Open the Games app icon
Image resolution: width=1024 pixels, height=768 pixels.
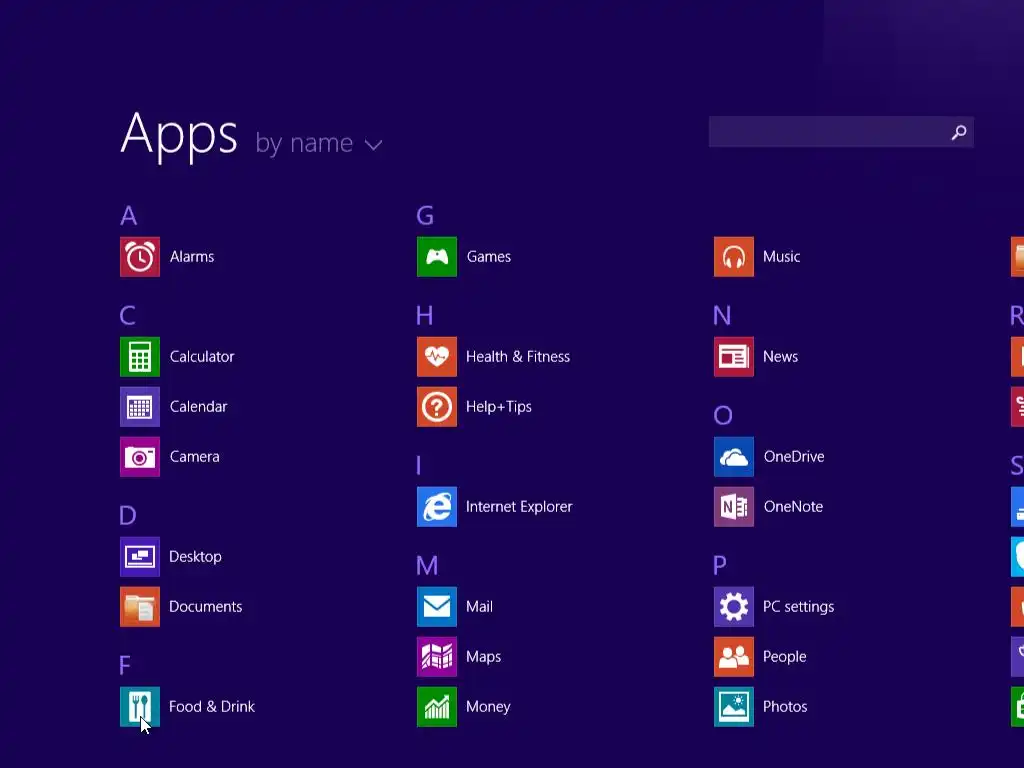pos(437,257)
